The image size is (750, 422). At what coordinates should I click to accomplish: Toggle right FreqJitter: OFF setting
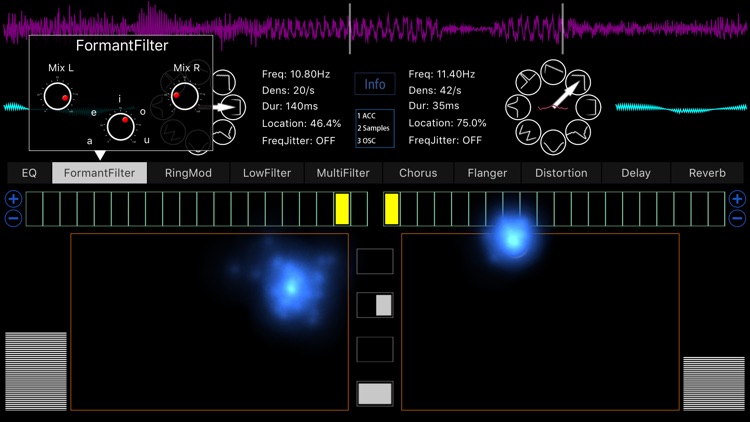pos(445,140)
